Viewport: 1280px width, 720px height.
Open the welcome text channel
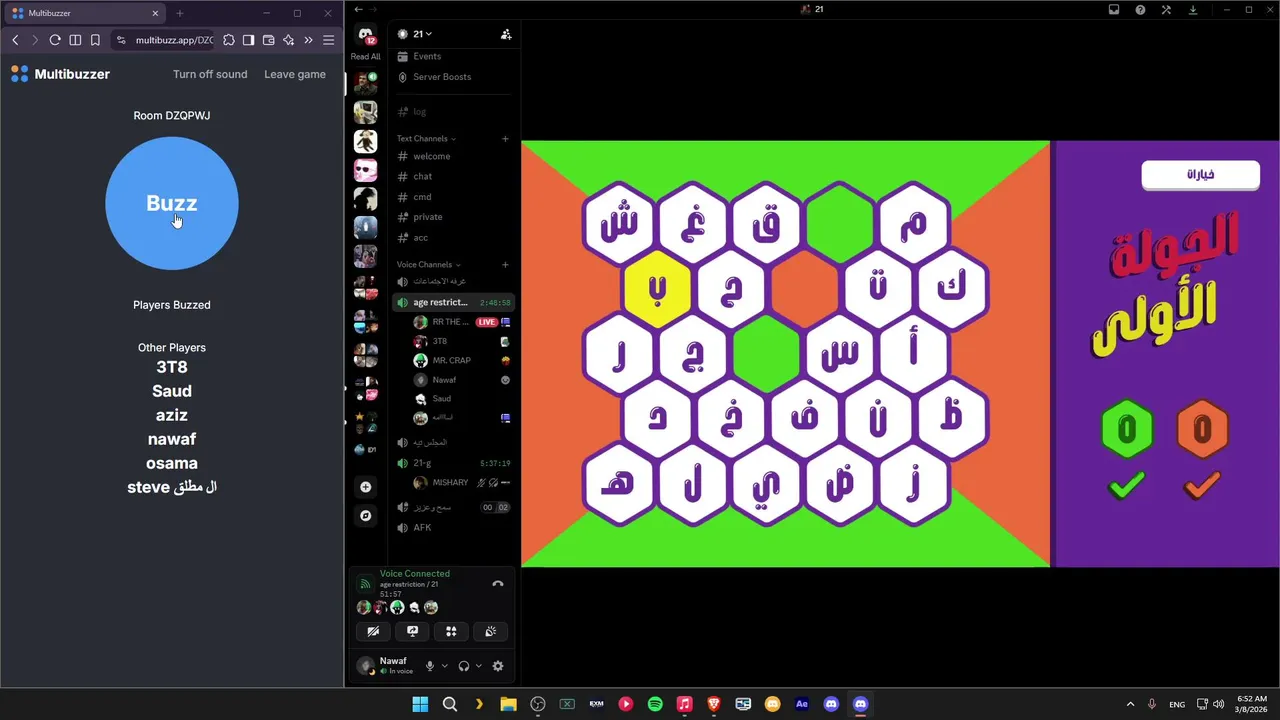tap(431, 156)
